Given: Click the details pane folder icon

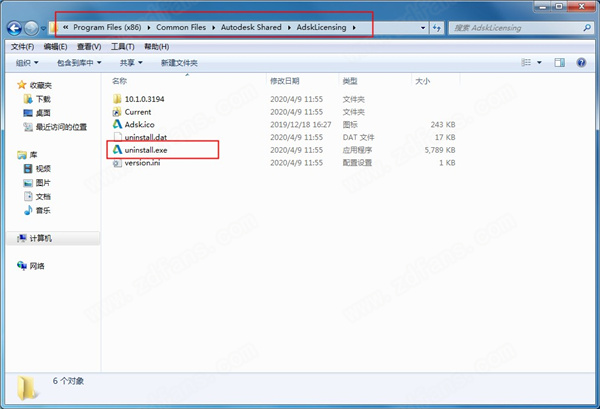Looking at the screenshot, I should (27, 388).
